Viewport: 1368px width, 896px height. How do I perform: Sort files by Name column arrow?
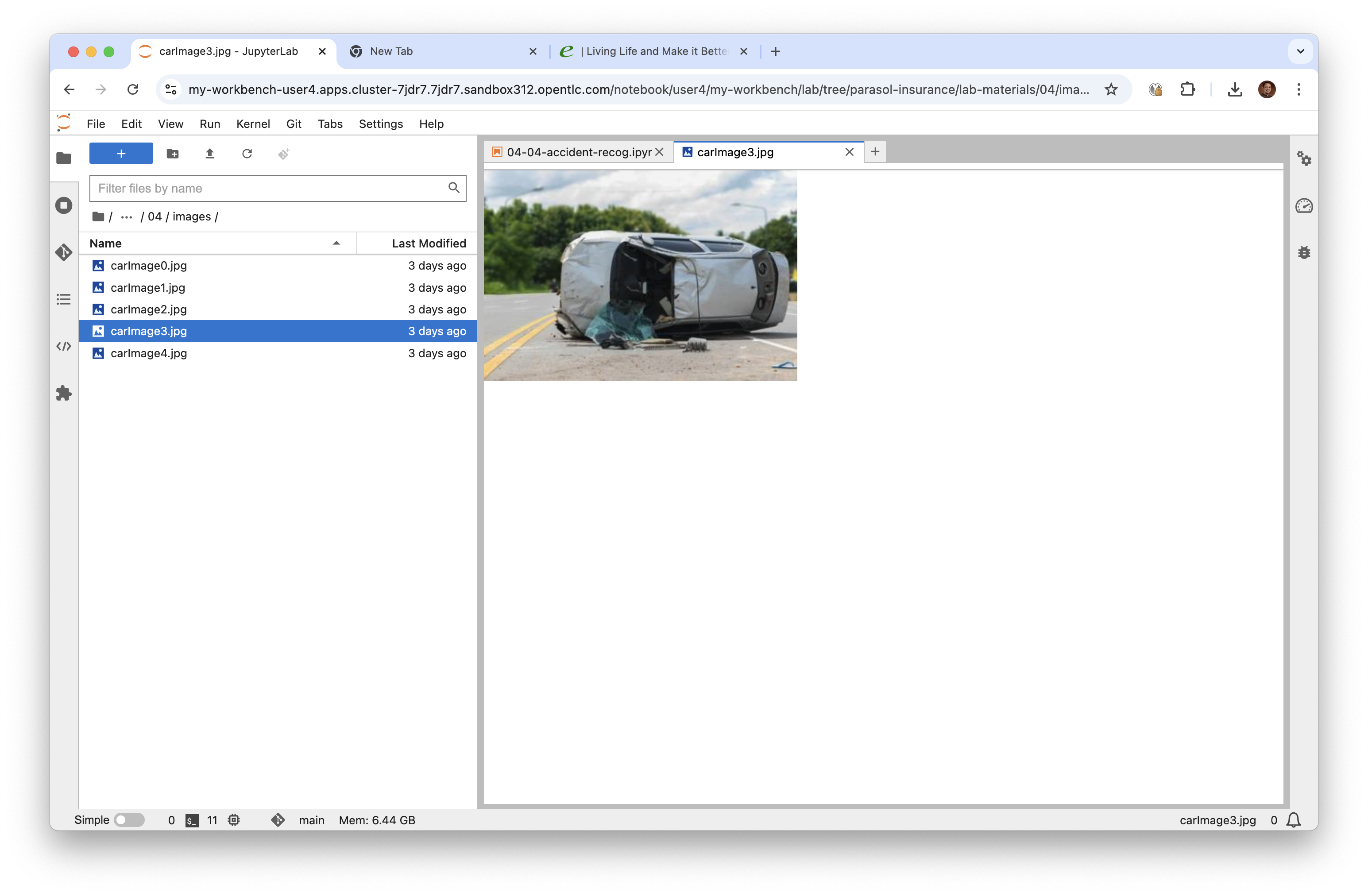tap(336, 243)
